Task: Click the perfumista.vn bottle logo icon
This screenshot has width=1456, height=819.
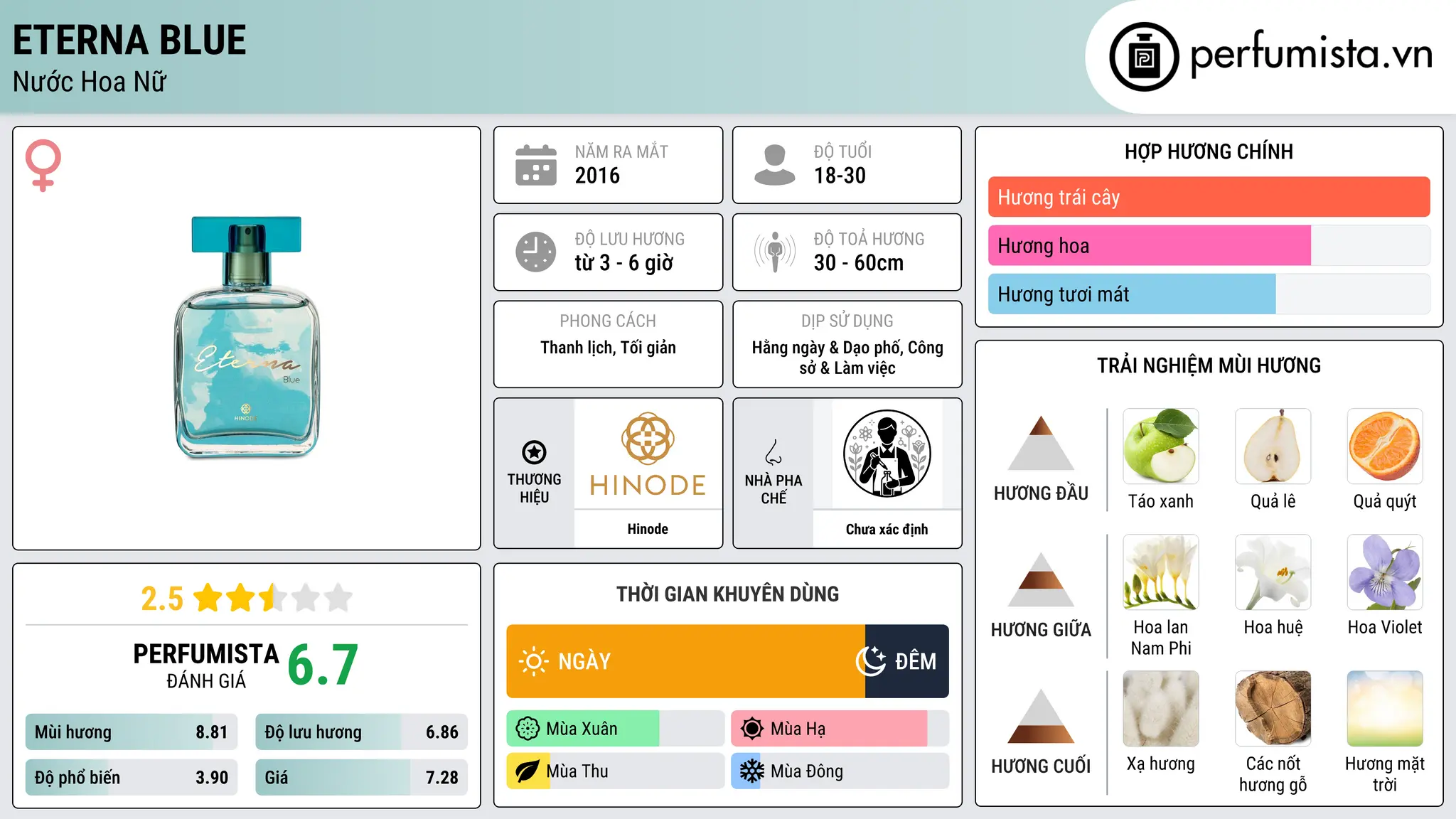Action: tap(1144, 56)
